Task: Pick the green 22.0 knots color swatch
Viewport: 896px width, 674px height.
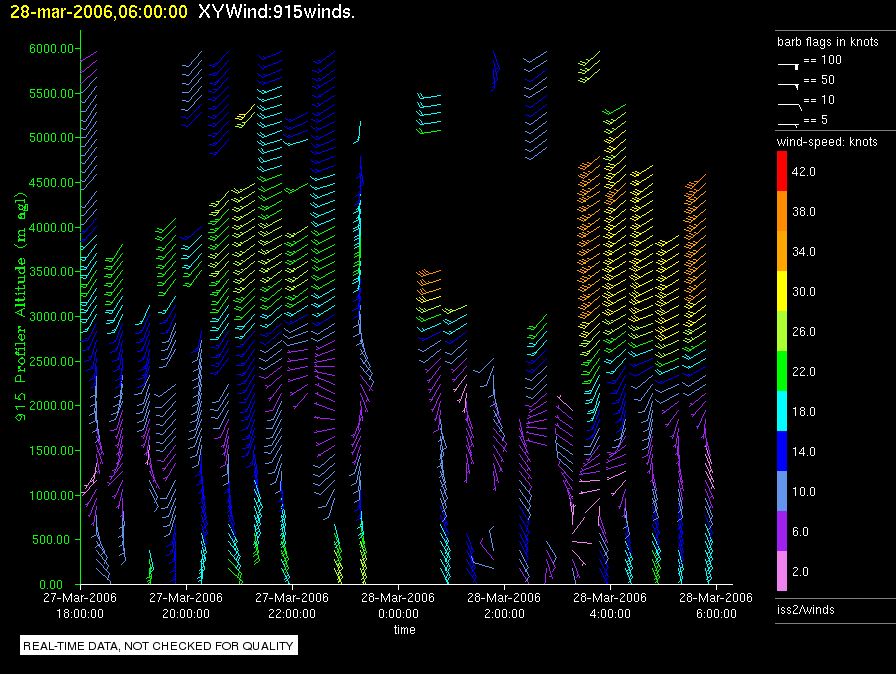Action: pos(782,372)
